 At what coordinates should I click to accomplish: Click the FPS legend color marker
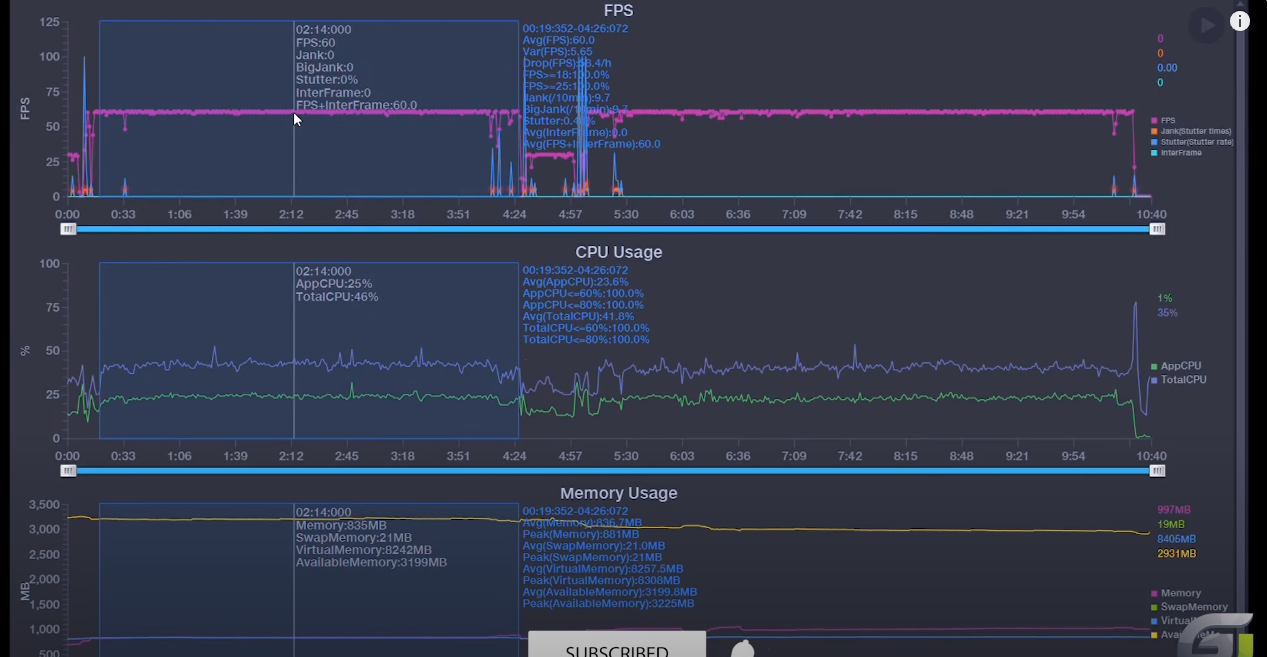(1154, 120)
